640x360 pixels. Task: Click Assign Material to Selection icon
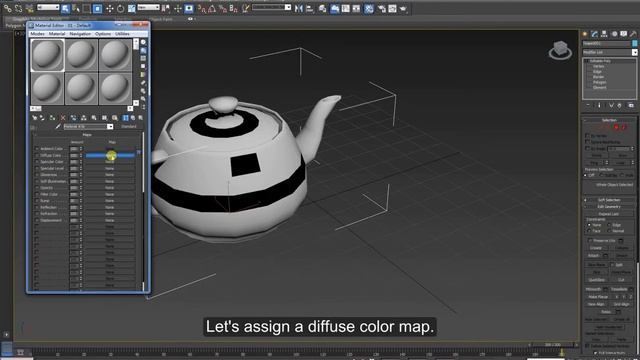coord(52,118)
